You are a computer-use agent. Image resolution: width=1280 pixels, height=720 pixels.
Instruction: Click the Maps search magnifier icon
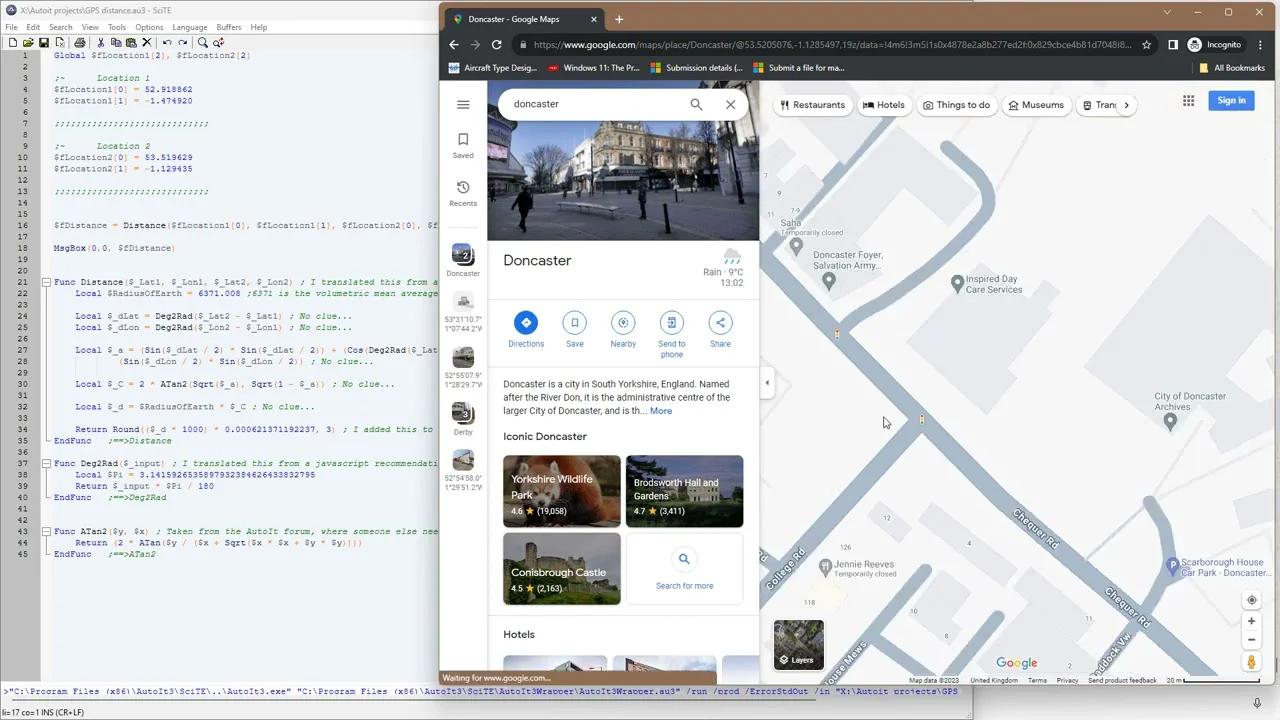point(697,104)
